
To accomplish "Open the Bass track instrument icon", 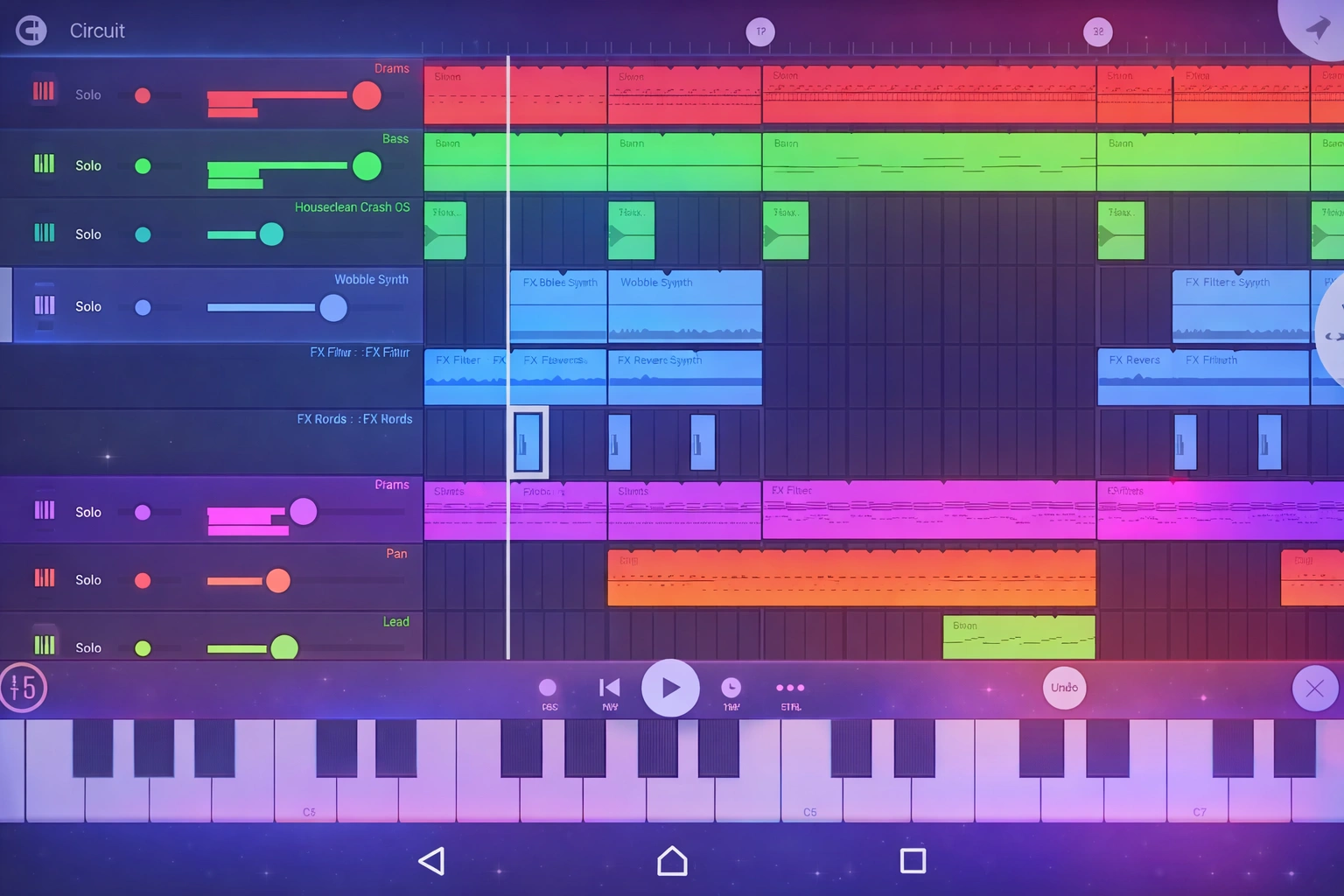I will pos(44,164).
